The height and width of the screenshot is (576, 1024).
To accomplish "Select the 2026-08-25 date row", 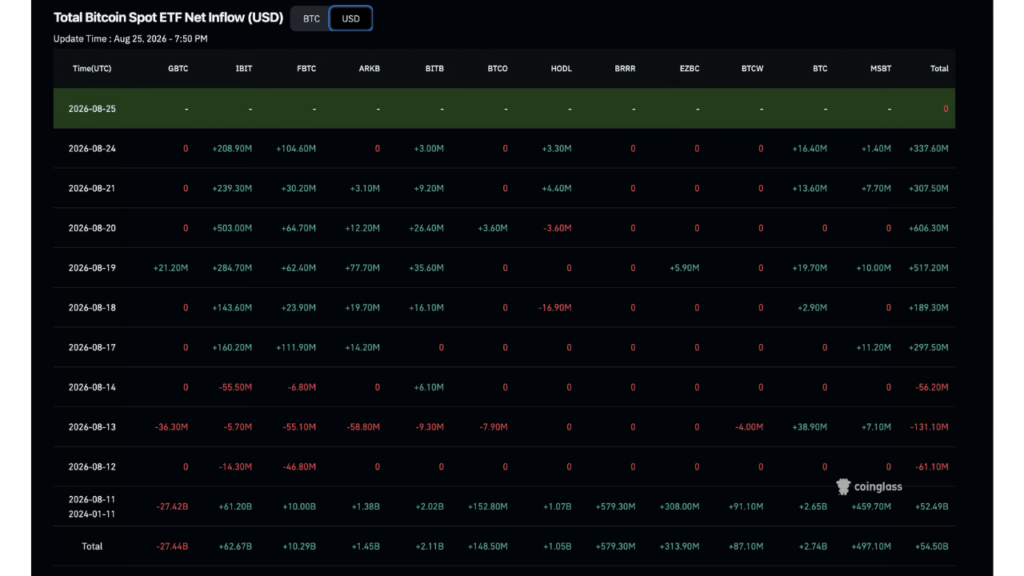I will [504, 108].
